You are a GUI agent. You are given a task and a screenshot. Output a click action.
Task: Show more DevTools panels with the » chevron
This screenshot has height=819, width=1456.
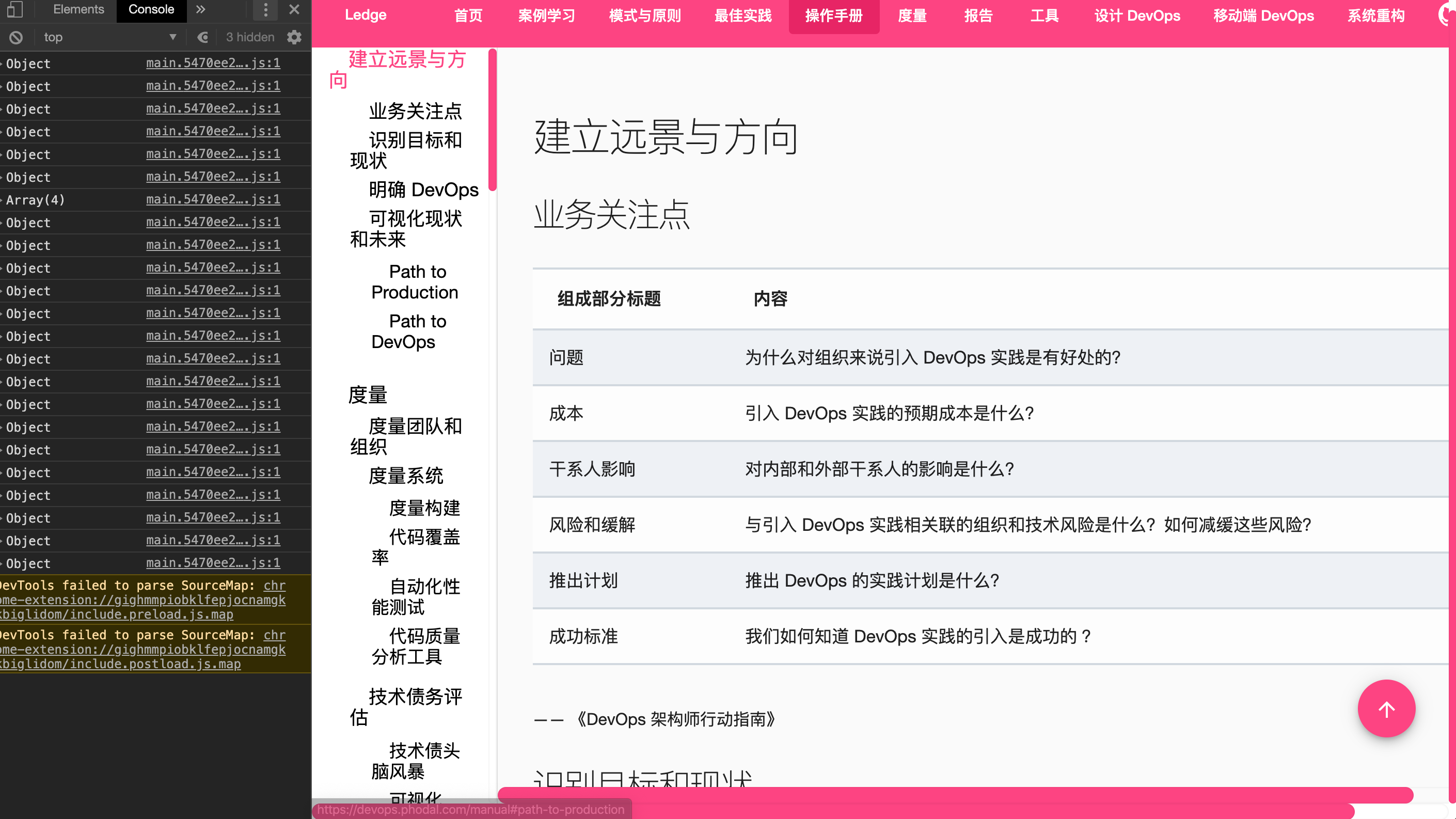point(200,10)
